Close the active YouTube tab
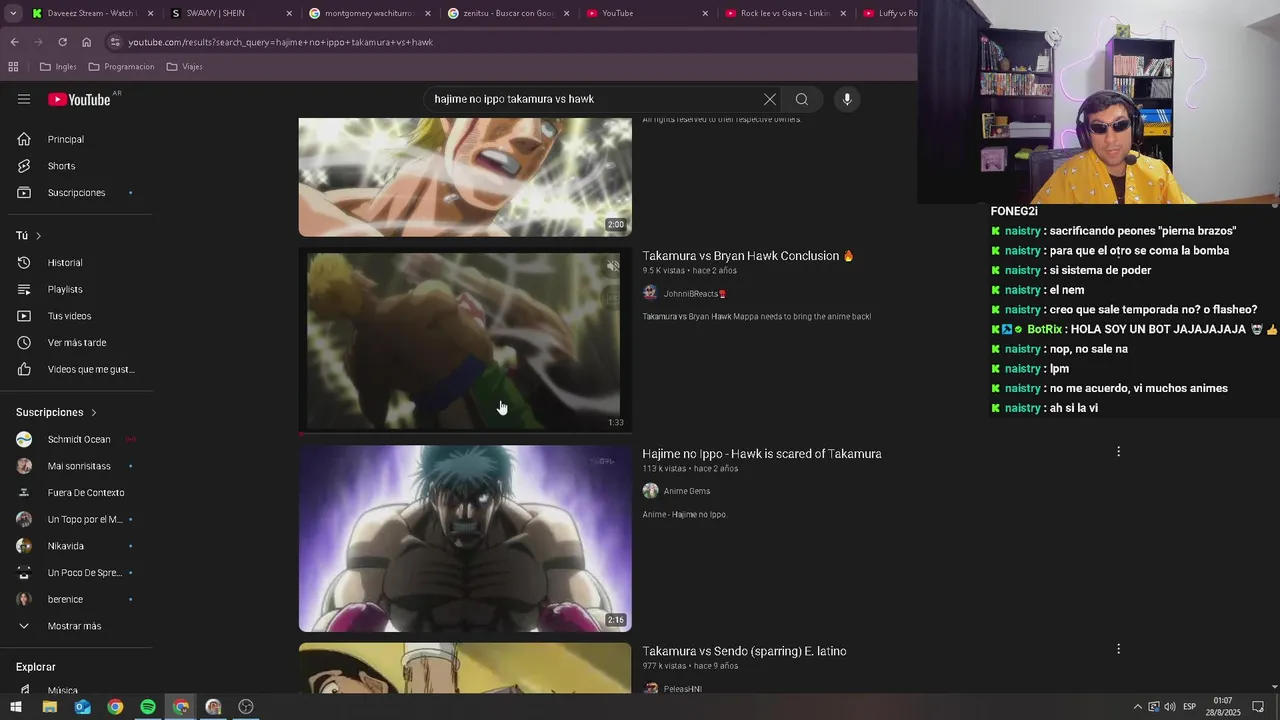This screenshot has height=720, width=1280. pyautogui.click(x=705, y=13)
